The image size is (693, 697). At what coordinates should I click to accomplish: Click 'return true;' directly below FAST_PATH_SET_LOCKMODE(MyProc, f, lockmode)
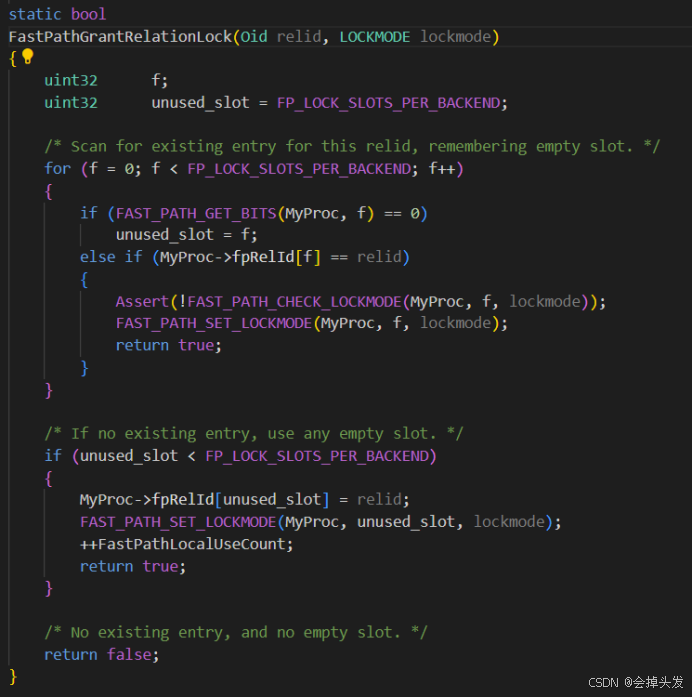coord(168,345)
